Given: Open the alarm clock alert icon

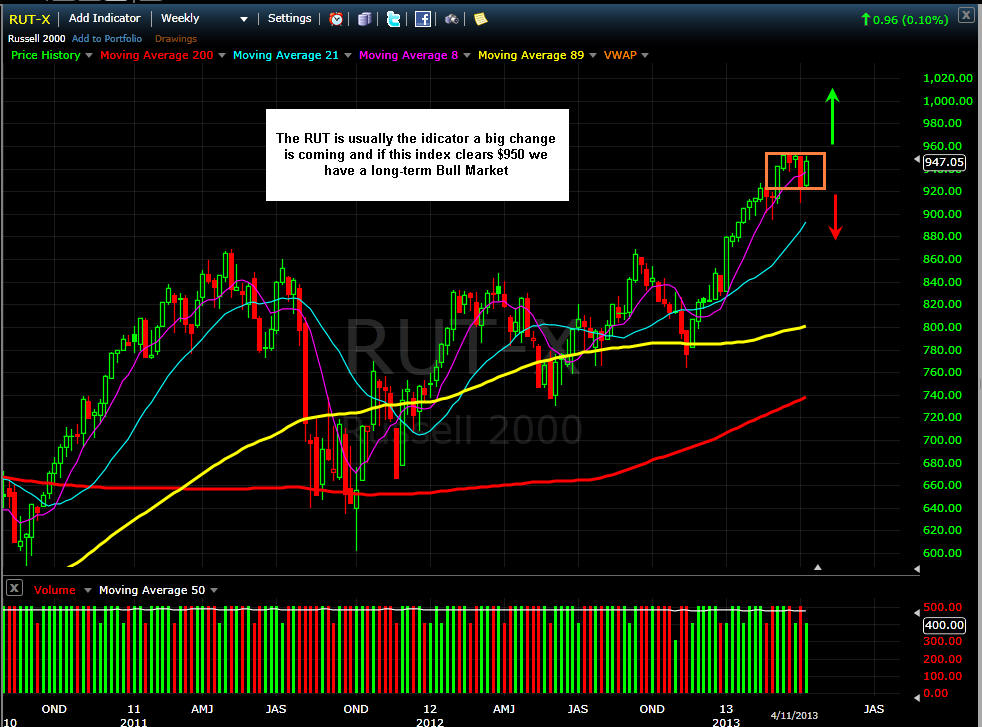Looking at the screenshot, I should pyautogui.click(x=336, y=19).
